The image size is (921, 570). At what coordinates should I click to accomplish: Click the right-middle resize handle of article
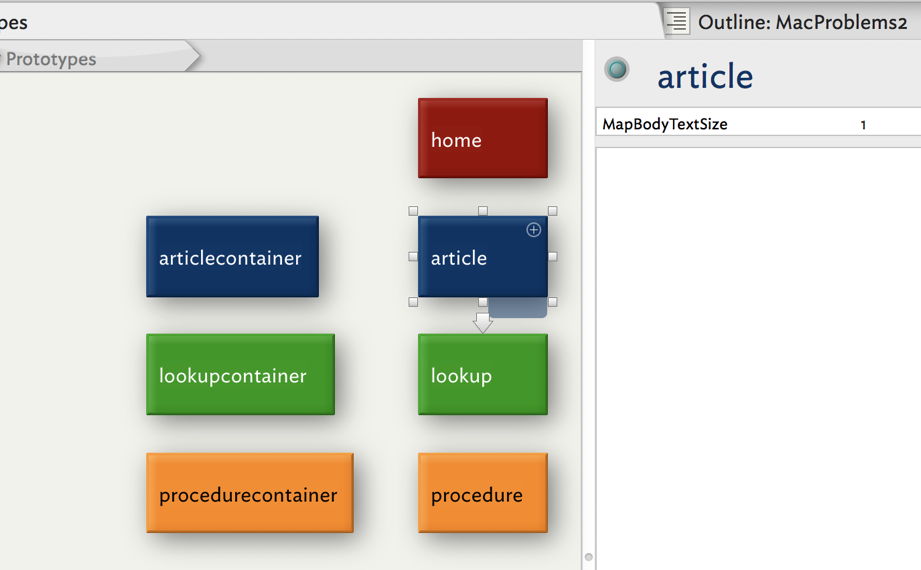coord(552,256)
